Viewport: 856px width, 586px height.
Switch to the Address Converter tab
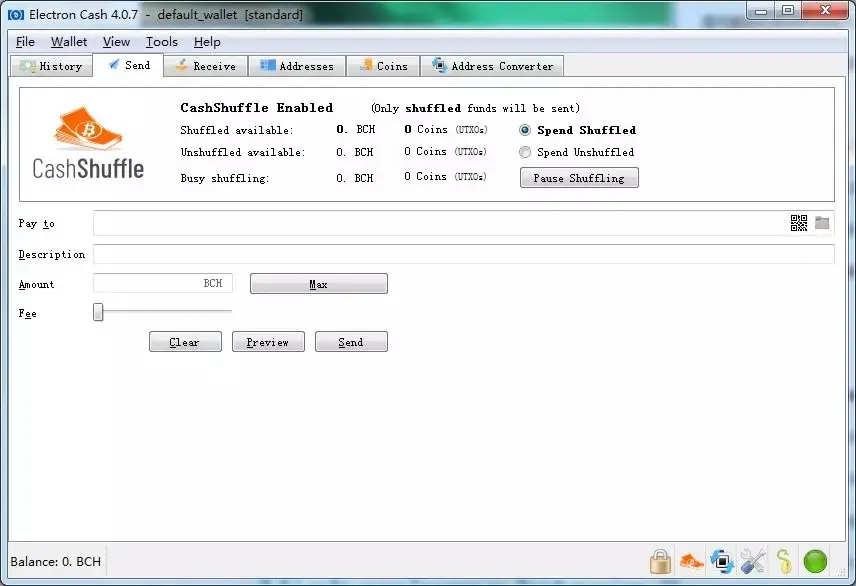492,66
